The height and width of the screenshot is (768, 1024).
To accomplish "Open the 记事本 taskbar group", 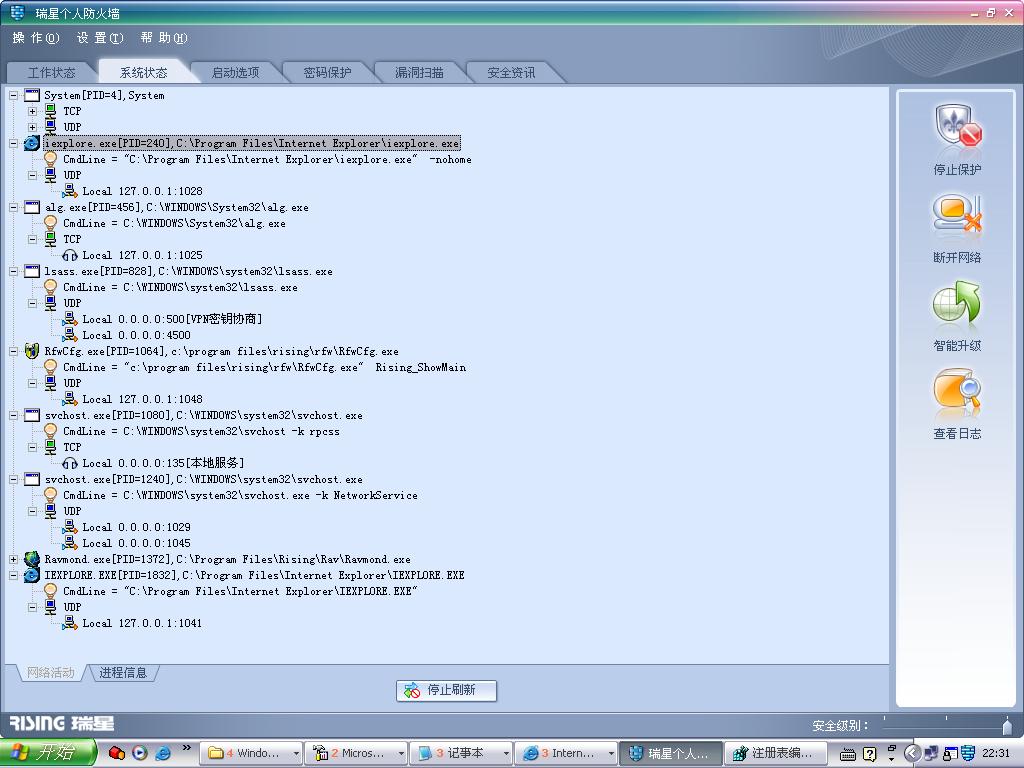I will coord(460,754).
